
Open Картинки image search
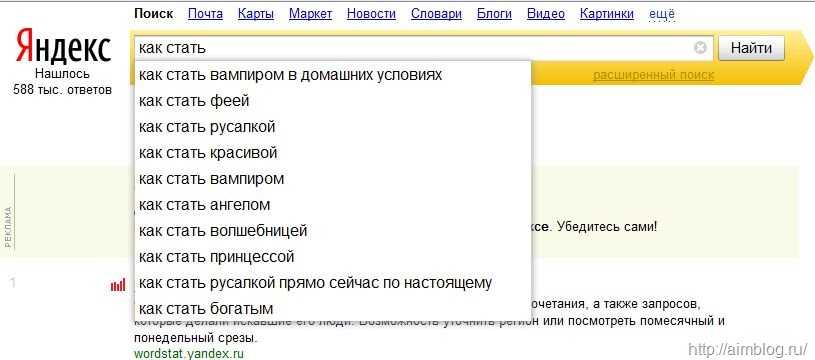(607, 14)
